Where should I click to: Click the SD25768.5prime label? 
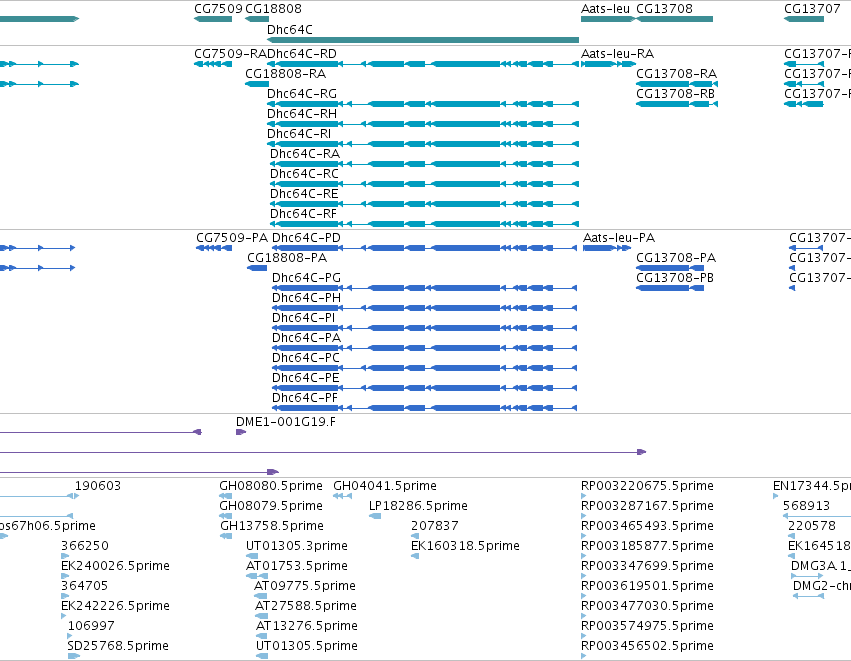(x=118, y=647)
